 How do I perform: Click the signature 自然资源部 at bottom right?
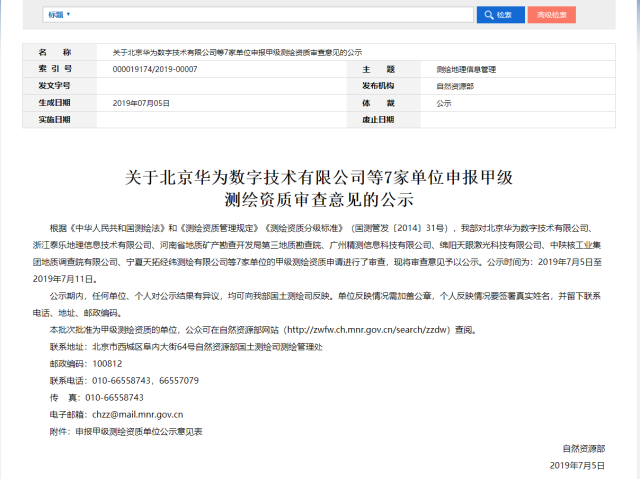tap(584, 448)
